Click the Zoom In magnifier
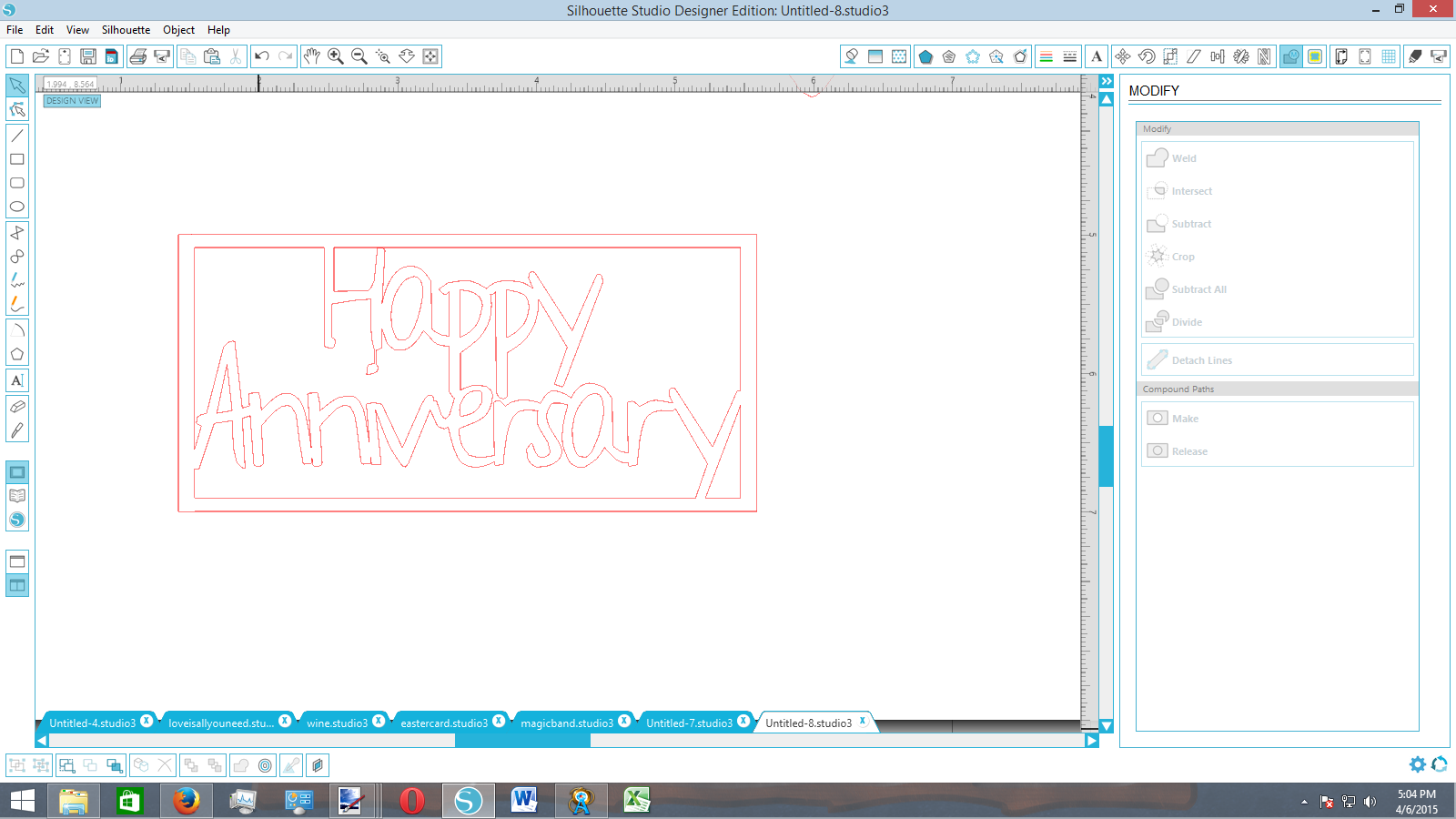Viewport: 1456px width, 819px height. [x=336, y=56]
